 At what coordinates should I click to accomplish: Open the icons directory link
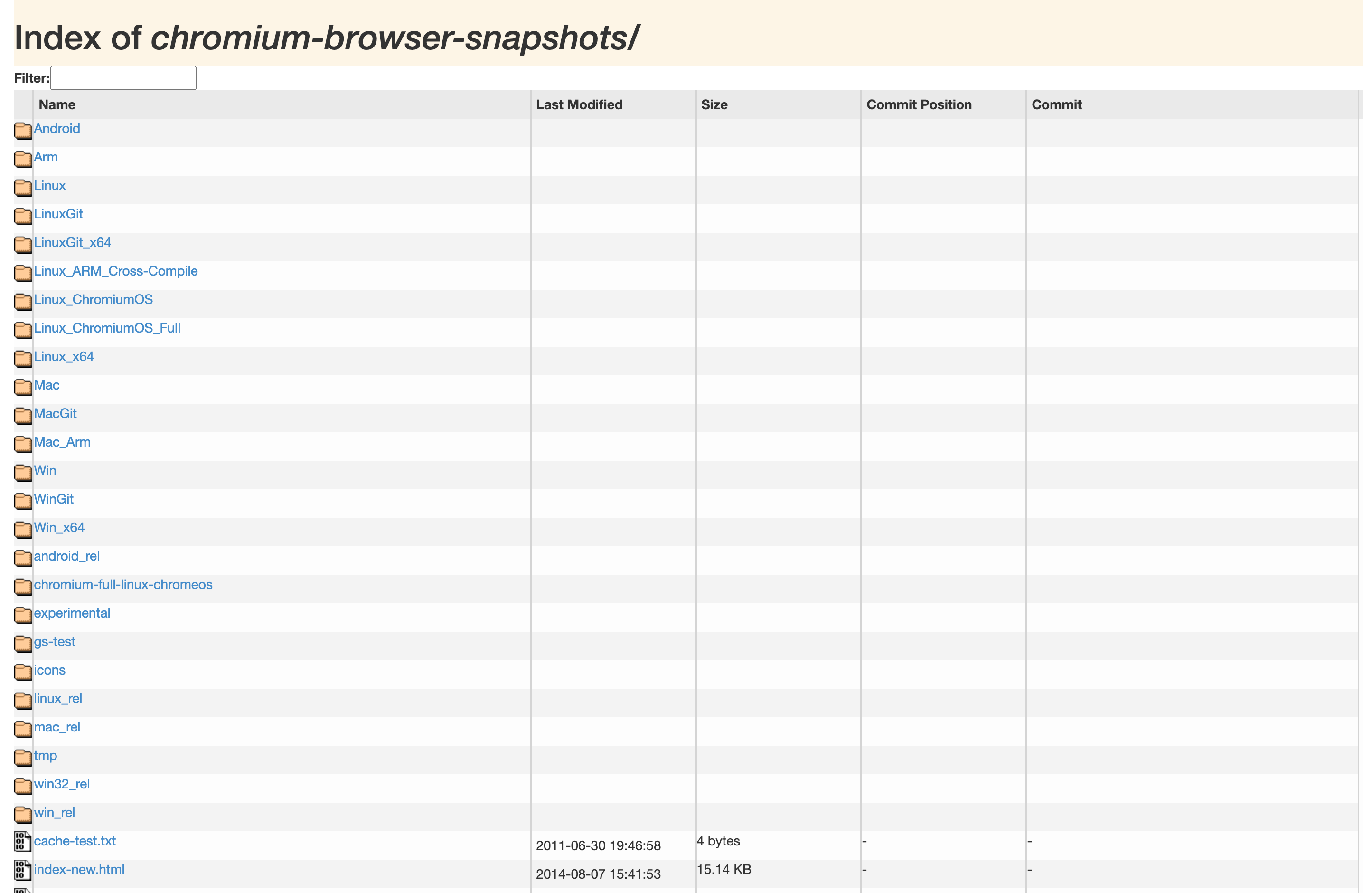[49, 670]
